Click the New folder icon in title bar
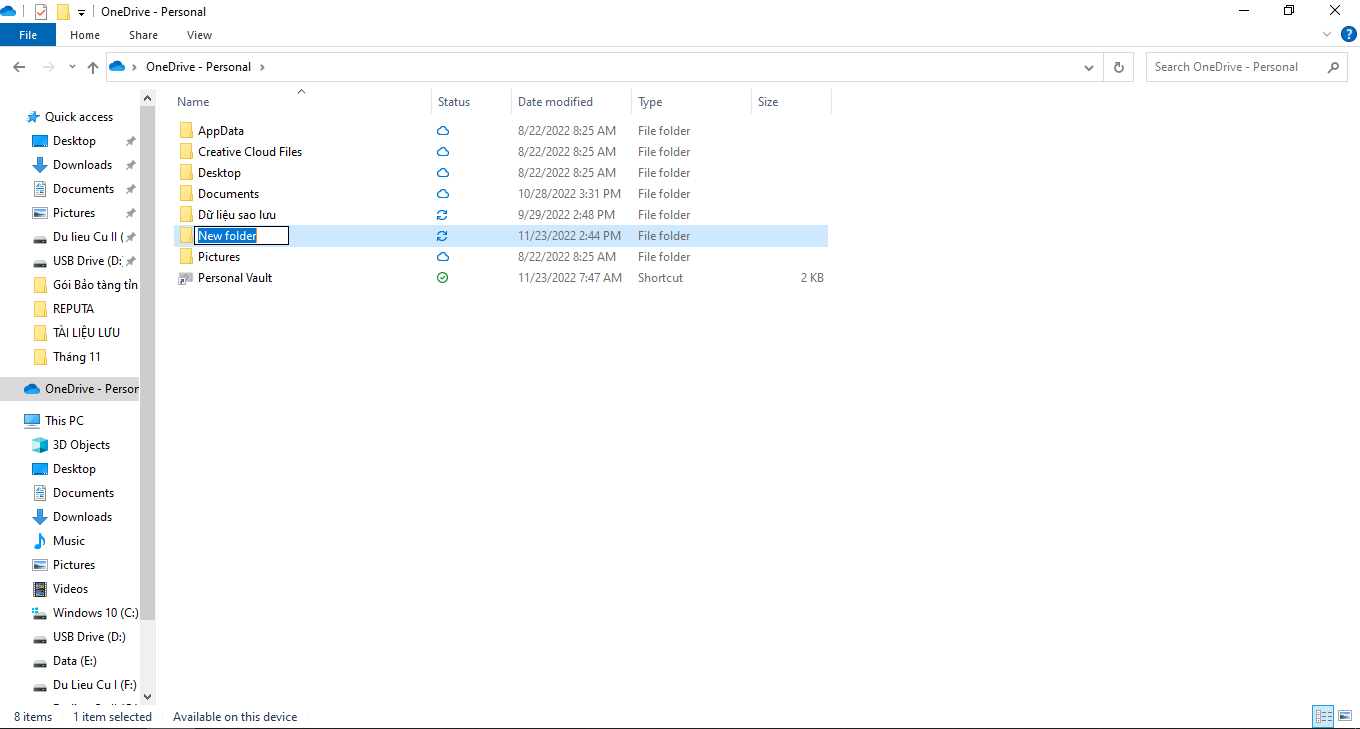This screenshot has height=729, width=1360. tap(63, 12)
